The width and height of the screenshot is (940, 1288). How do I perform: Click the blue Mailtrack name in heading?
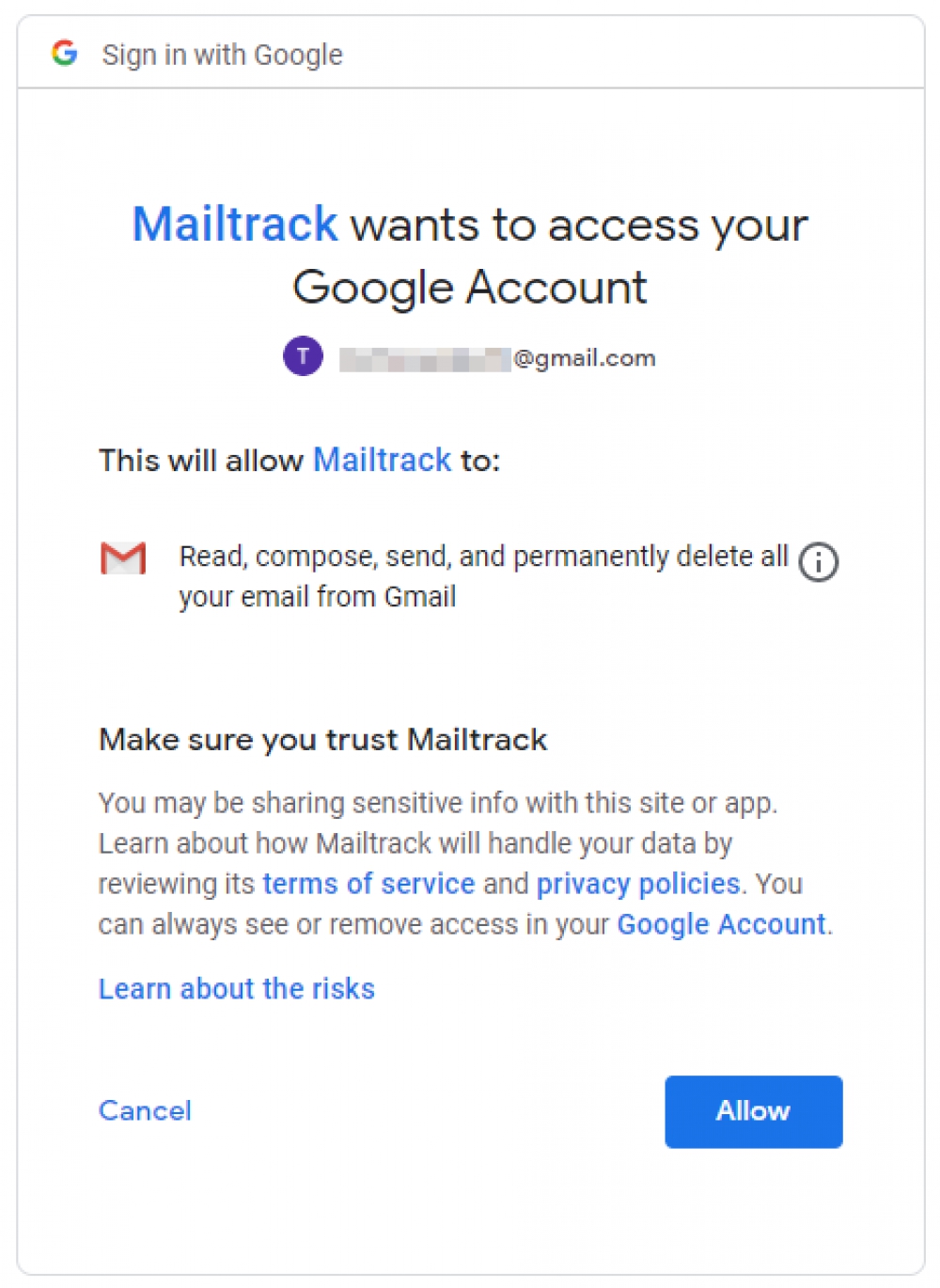tap(235, 225)
